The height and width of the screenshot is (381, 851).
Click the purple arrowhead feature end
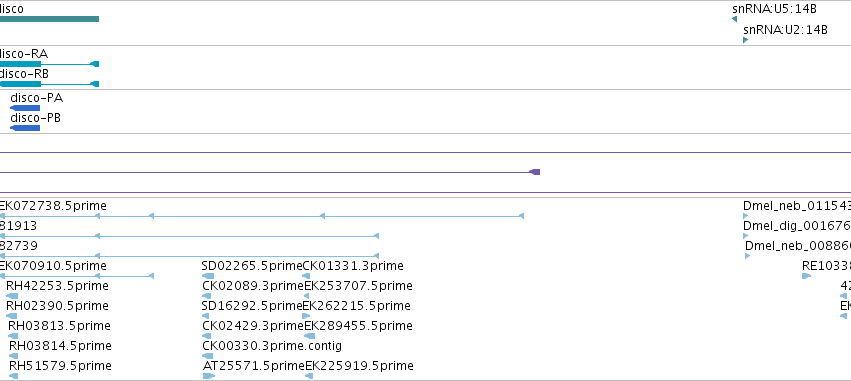(535, 172)
